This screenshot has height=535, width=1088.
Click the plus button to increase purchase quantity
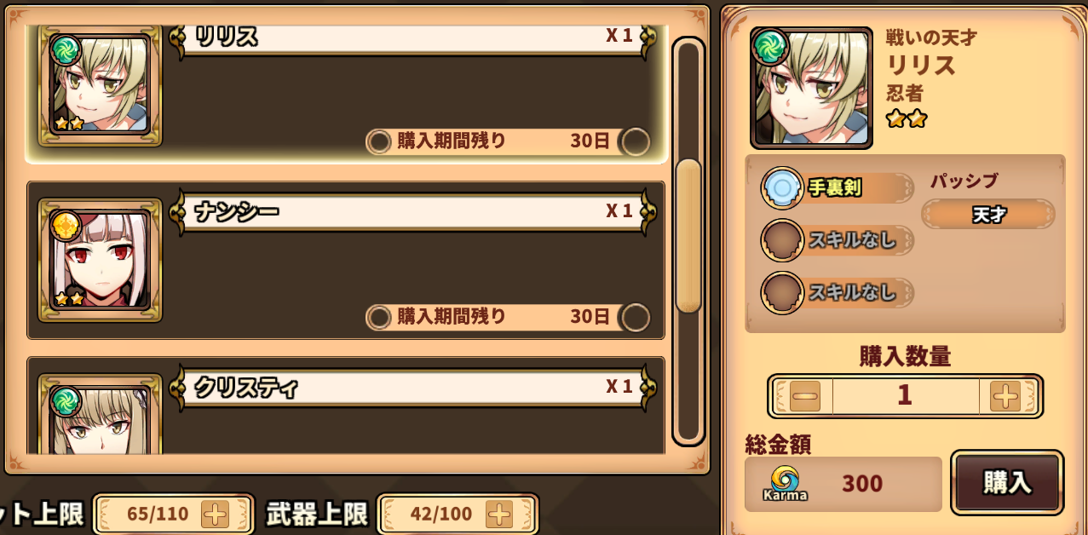point(1005,396)
